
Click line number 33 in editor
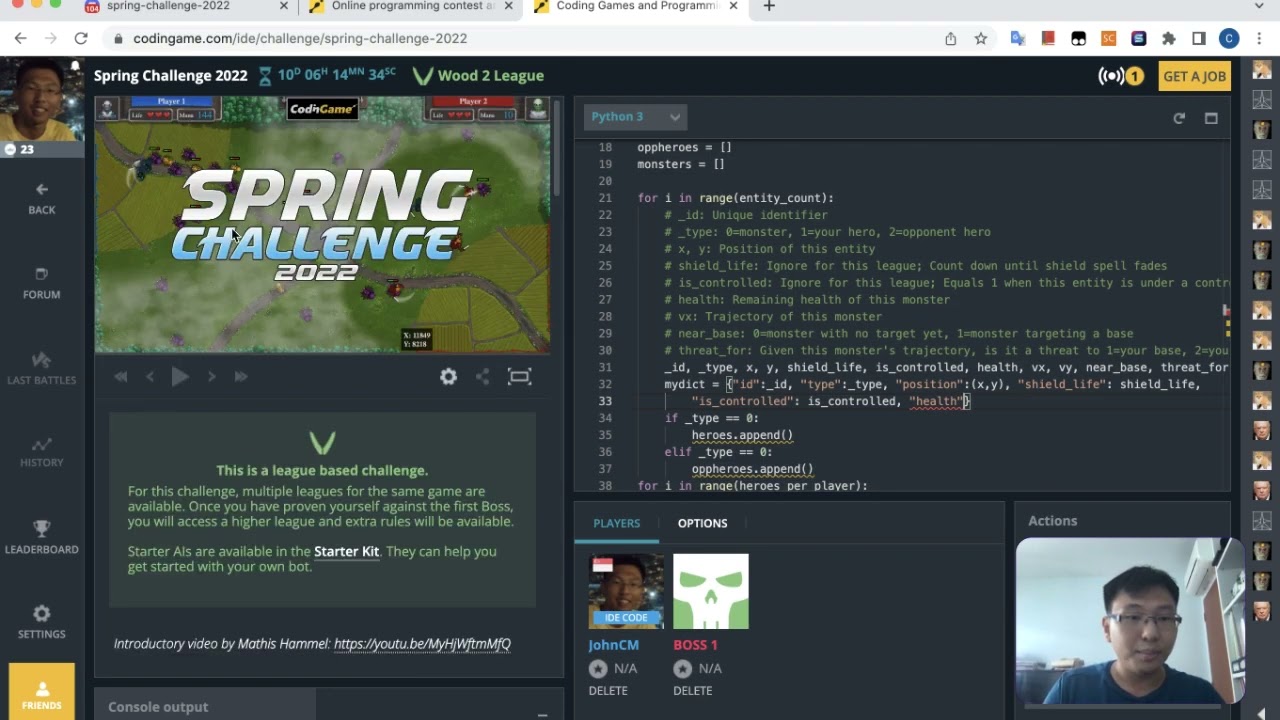pyautogui.click(x=604, y=401)
